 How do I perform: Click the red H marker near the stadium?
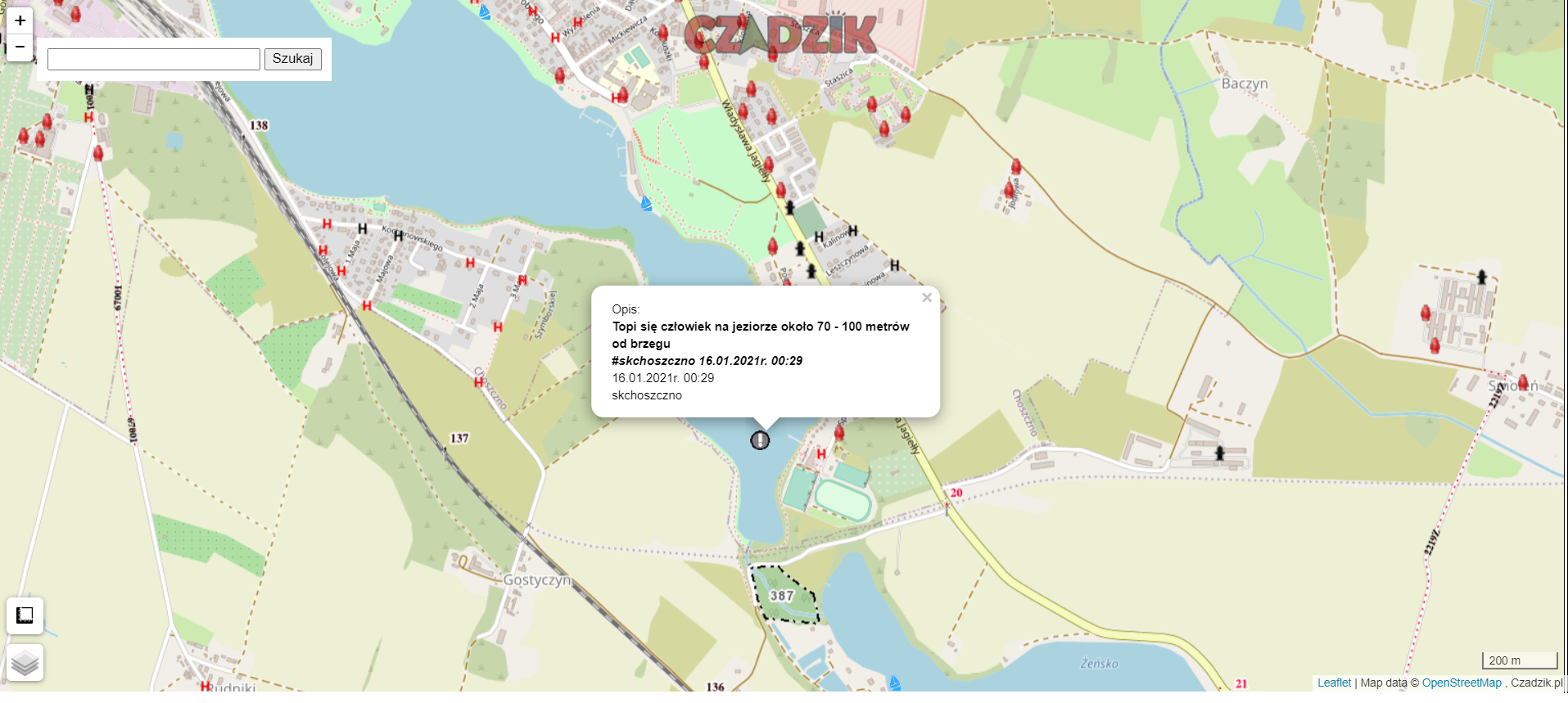pos(821,454)
